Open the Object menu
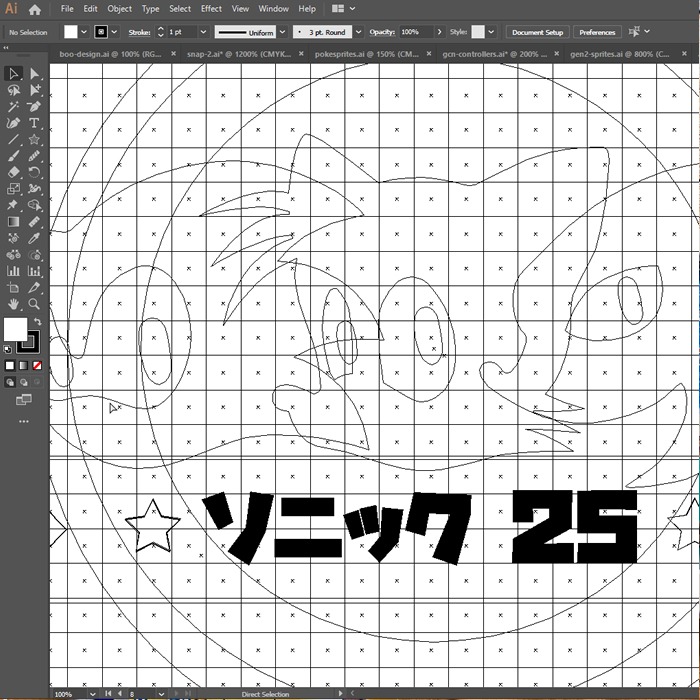 point(119,8)
